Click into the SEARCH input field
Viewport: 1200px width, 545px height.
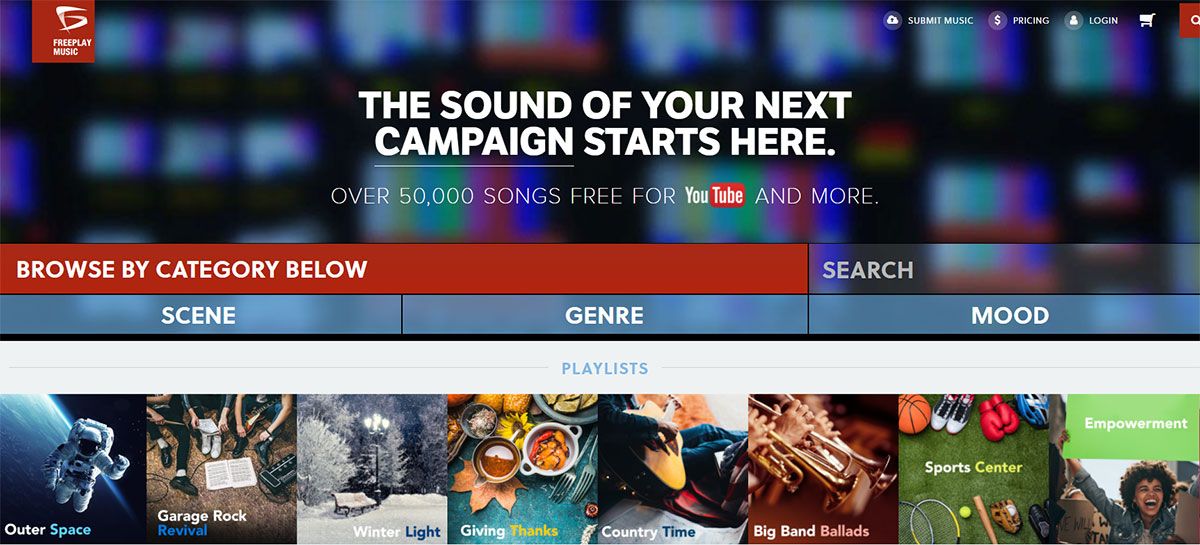click(1004, 269)
